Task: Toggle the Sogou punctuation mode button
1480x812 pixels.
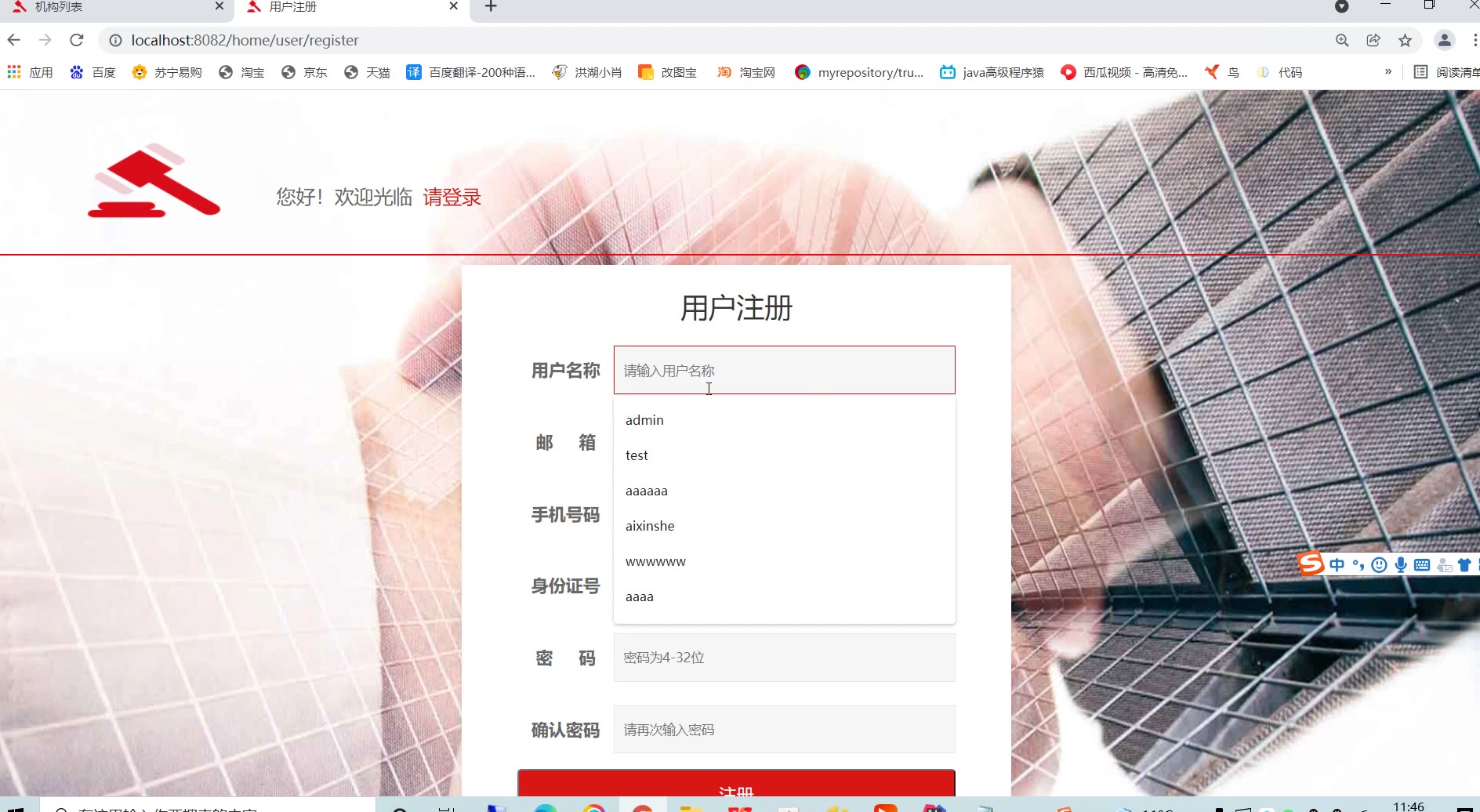Action: 1358,565
